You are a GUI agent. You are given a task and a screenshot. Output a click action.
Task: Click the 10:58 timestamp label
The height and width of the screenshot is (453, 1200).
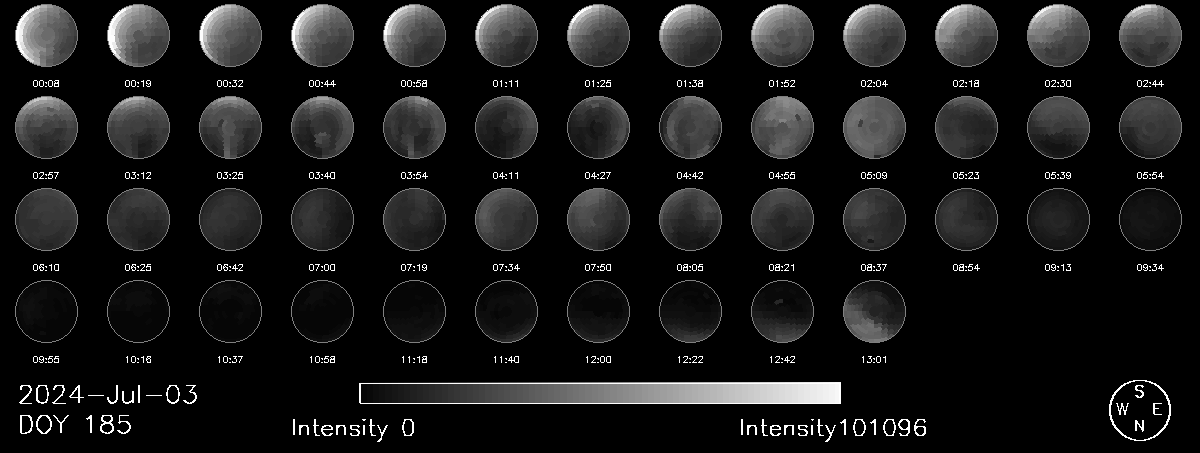322,359
